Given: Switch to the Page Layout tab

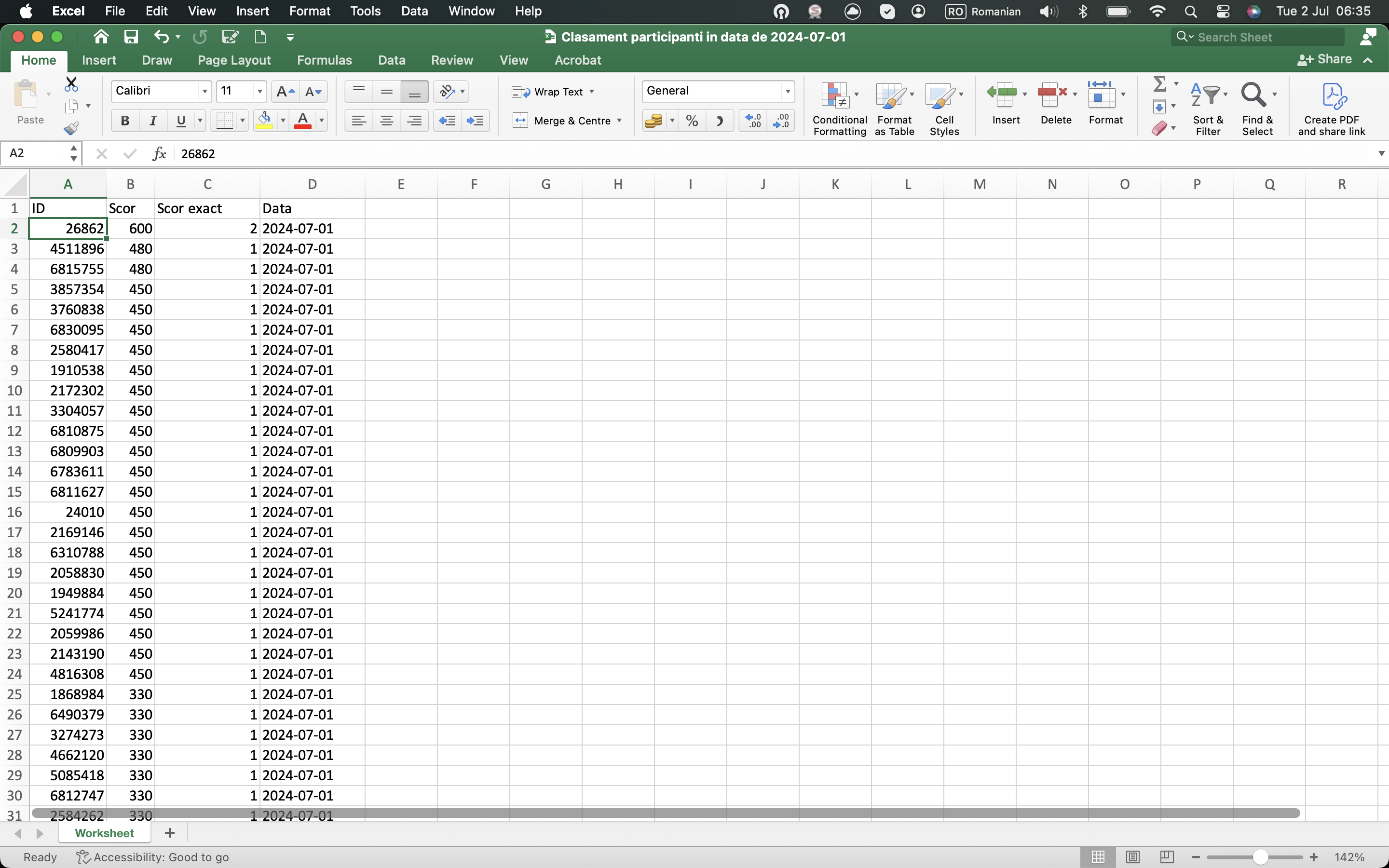Looking at the screenshot, I should click(x=234, y=60).
